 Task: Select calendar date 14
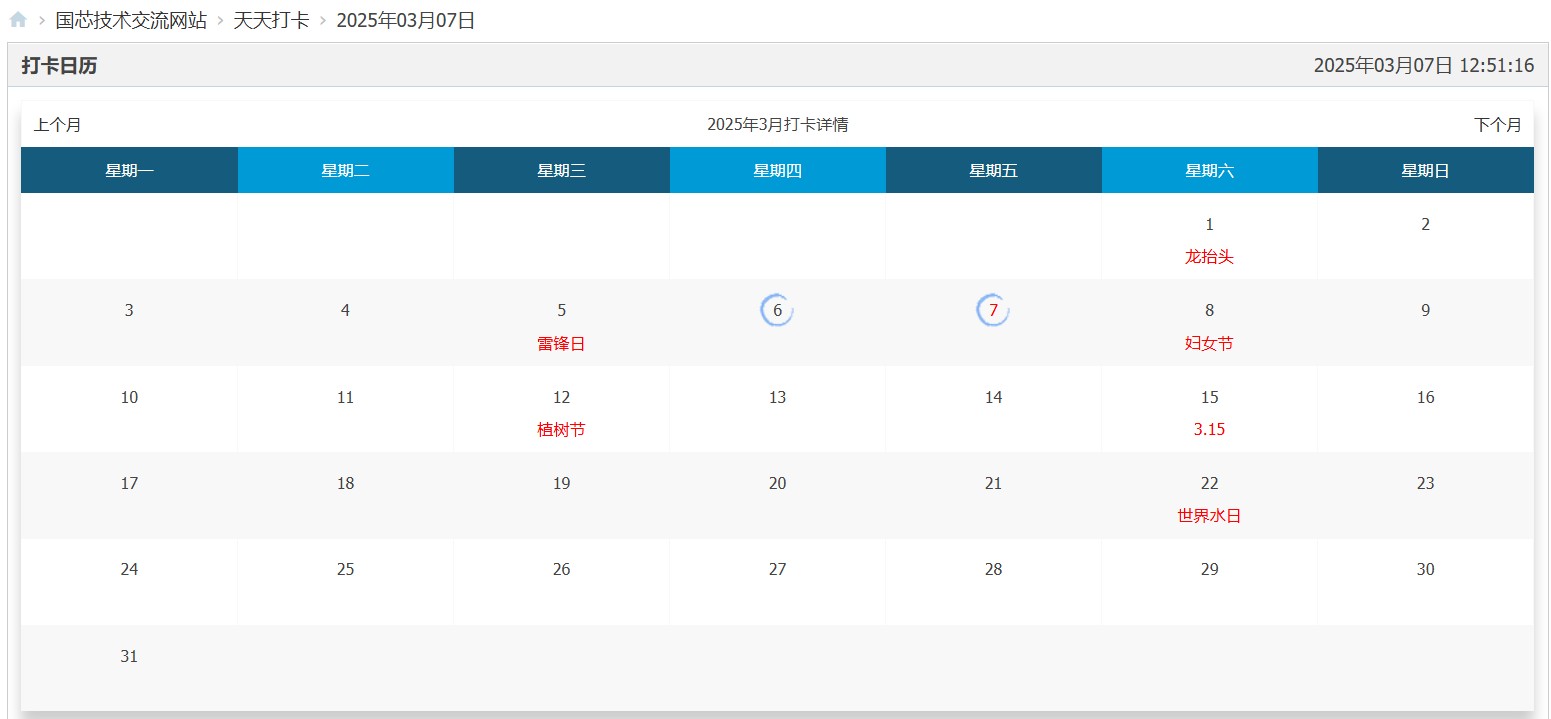click(x=993, y=397)
